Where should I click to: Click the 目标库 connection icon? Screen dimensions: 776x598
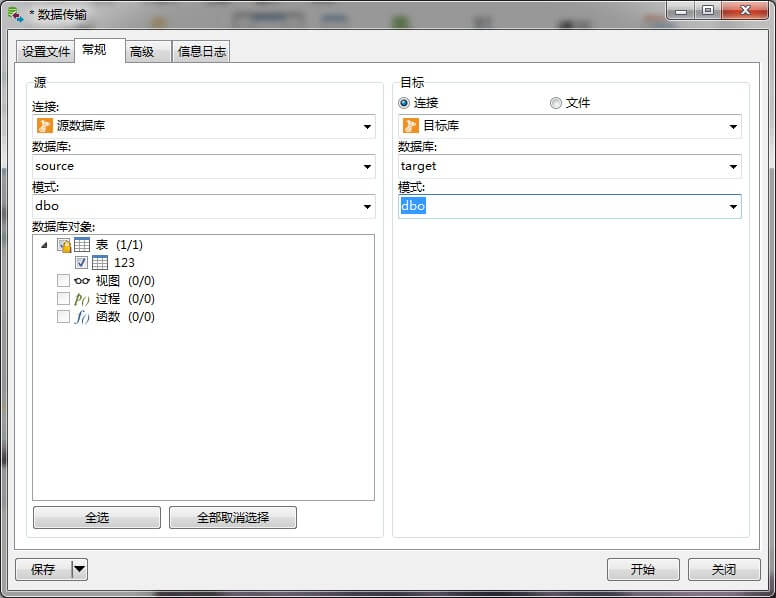pyautogui.click(x=410, y=126)
